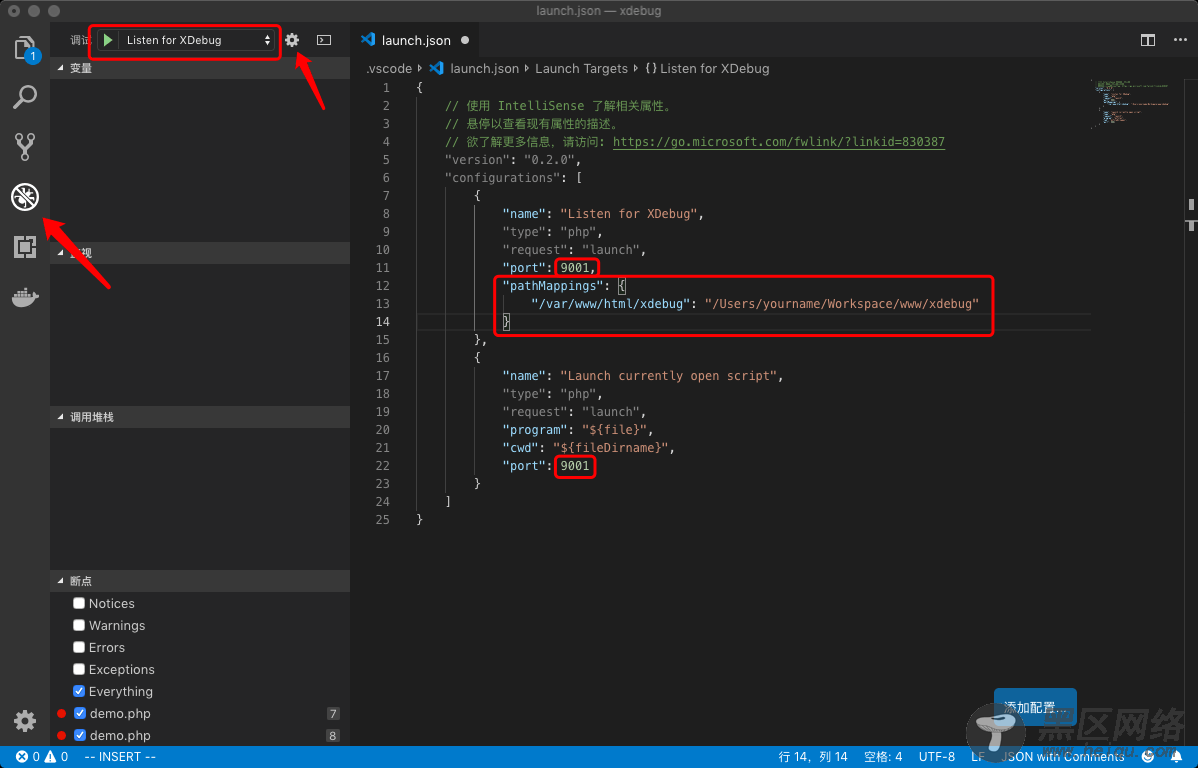Collapse the 变量 section
Image resolution: width=1198 pixels, height=768 pixels.
coord(200,68)
